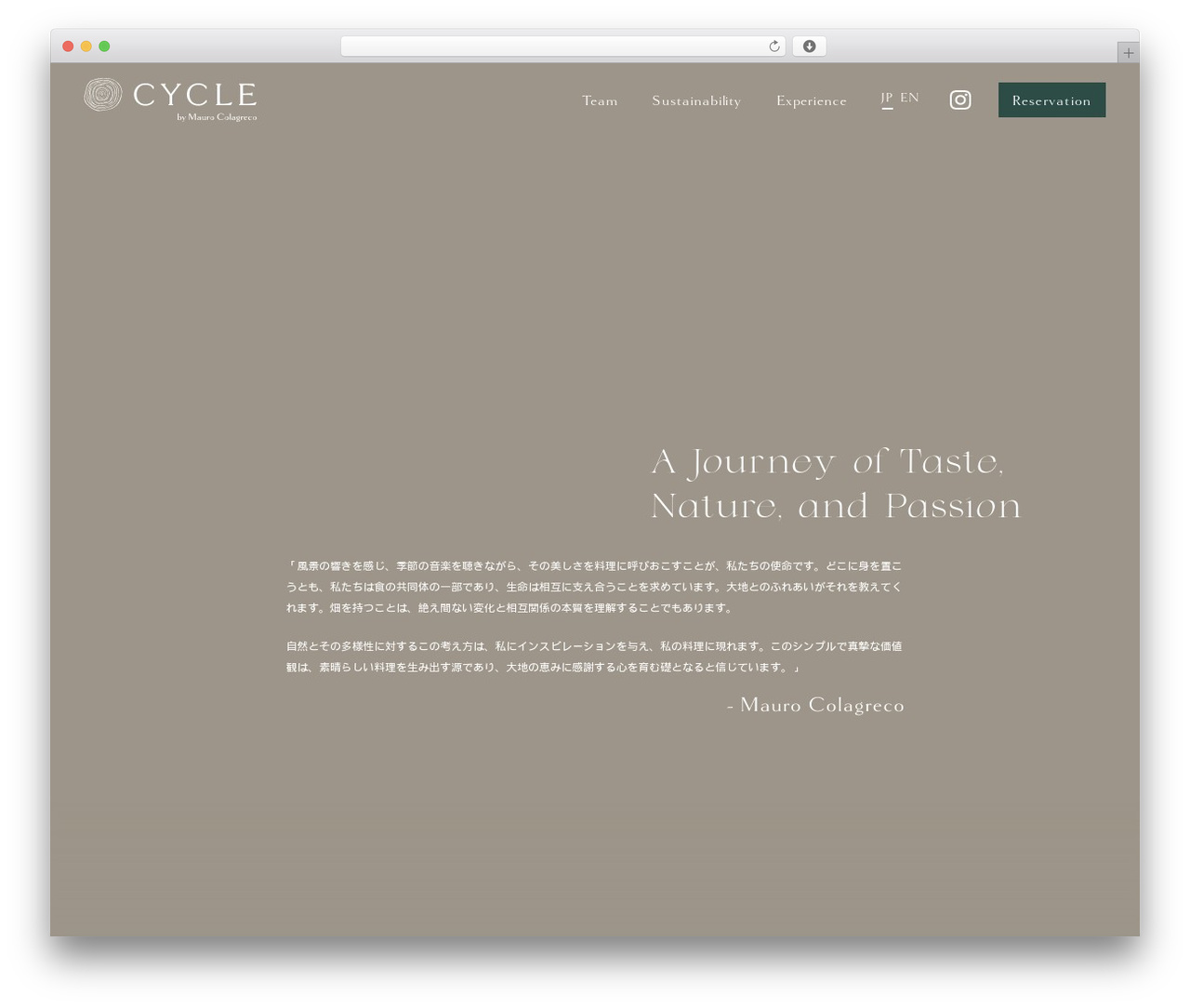
Task: Click the browser download arrow icon
Action: point(809,46)
